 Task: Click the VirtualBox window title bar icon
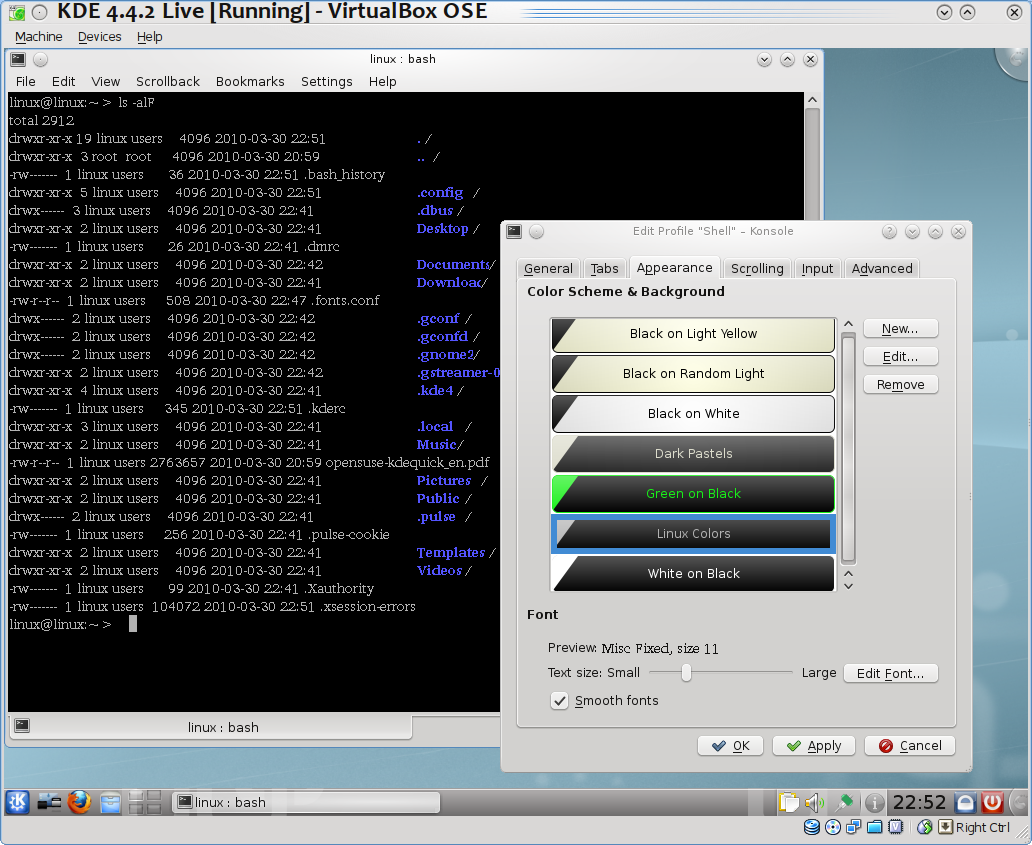click(x=17, y=12)
